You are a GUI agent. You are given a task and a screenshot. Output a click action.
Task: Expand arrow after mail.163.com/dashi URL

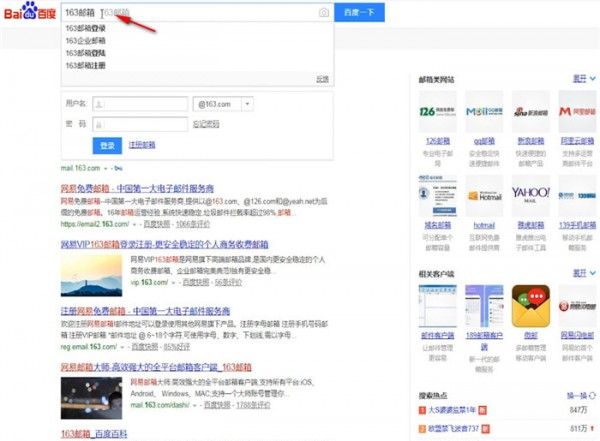coord(195,405)
